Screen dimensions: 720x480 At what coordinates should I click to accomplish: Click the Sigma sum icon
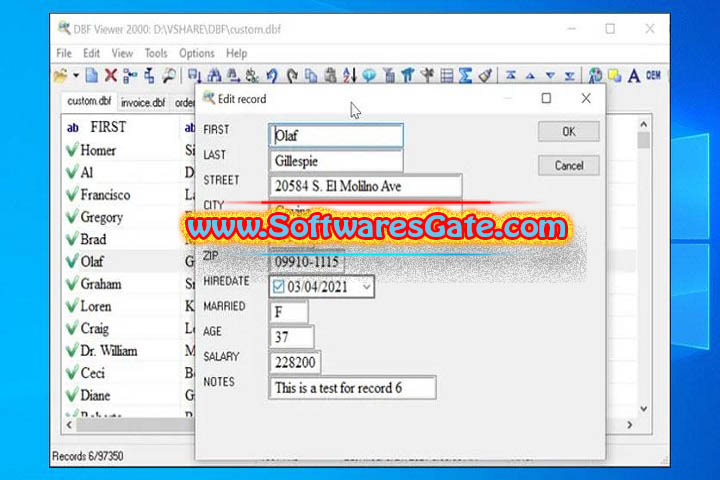(466, 75)
